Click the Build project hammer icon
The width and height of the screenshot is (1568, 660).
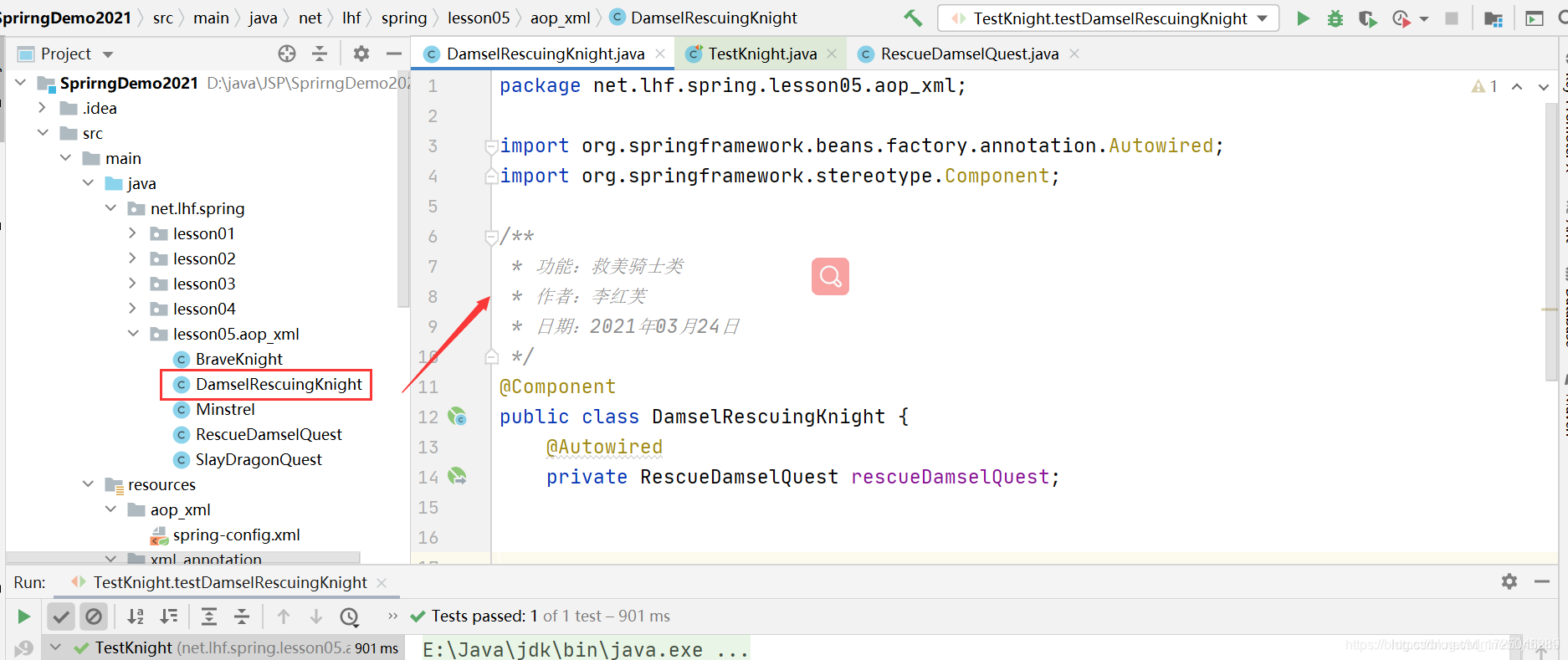[x=913, y=18]
